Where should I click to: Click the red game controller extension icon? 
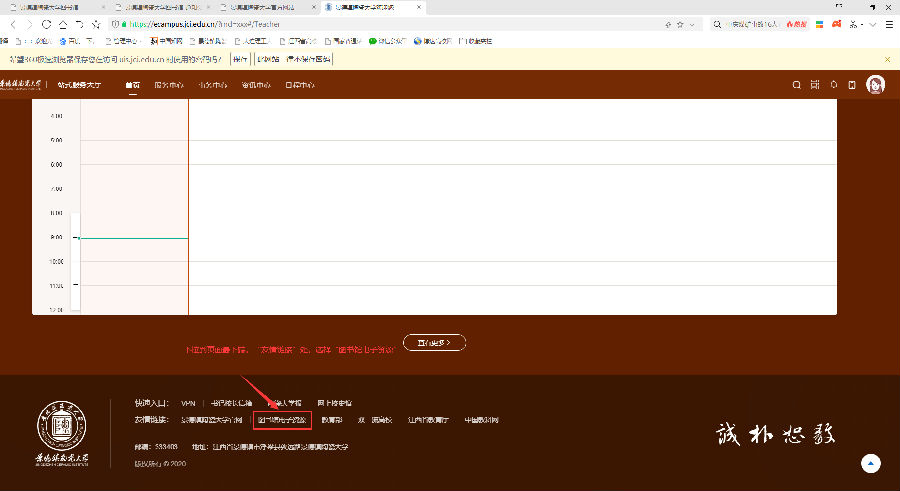tap(837, 24)
